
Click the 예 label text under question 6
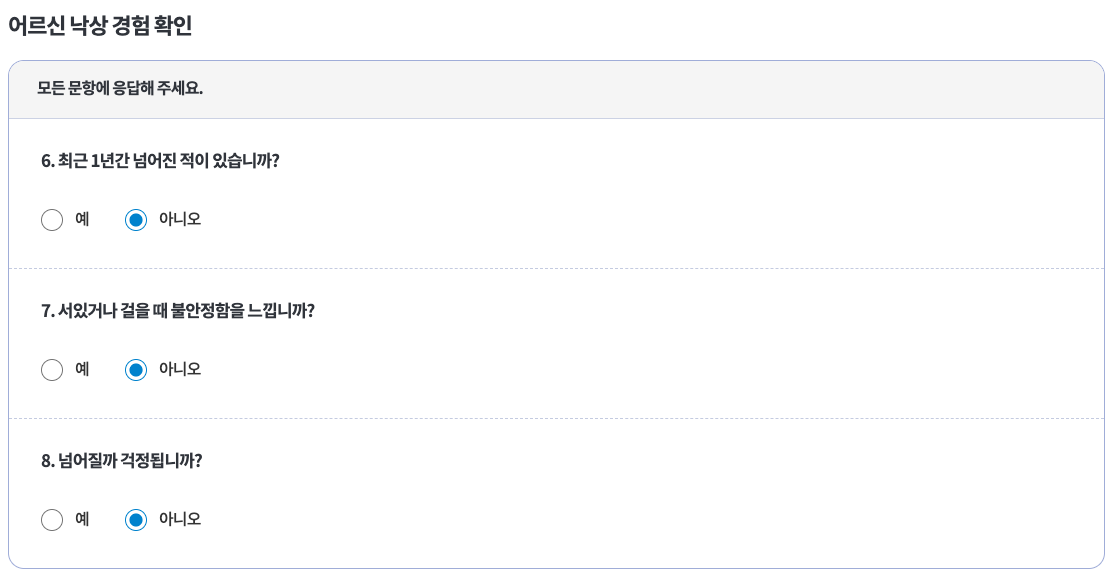(82, 219)
